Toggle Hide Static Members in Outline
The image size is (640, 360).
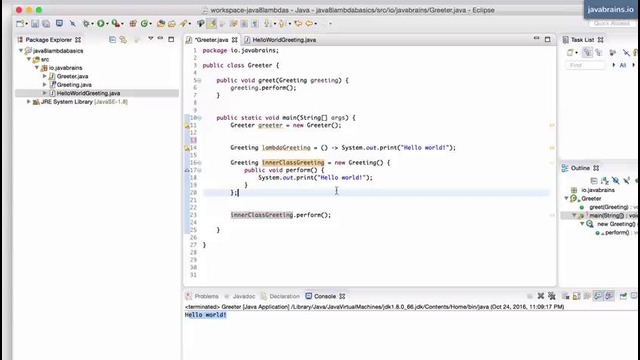coord(627,180)
